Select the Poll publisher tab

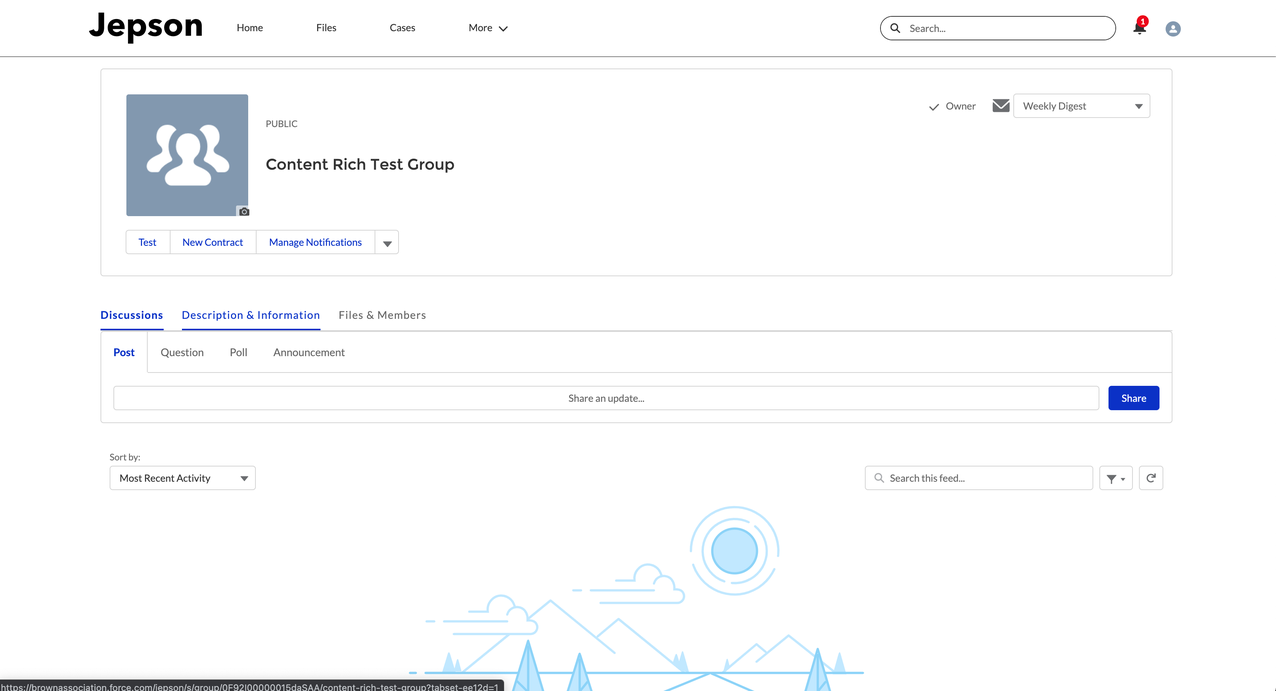(x=238, y=352)
